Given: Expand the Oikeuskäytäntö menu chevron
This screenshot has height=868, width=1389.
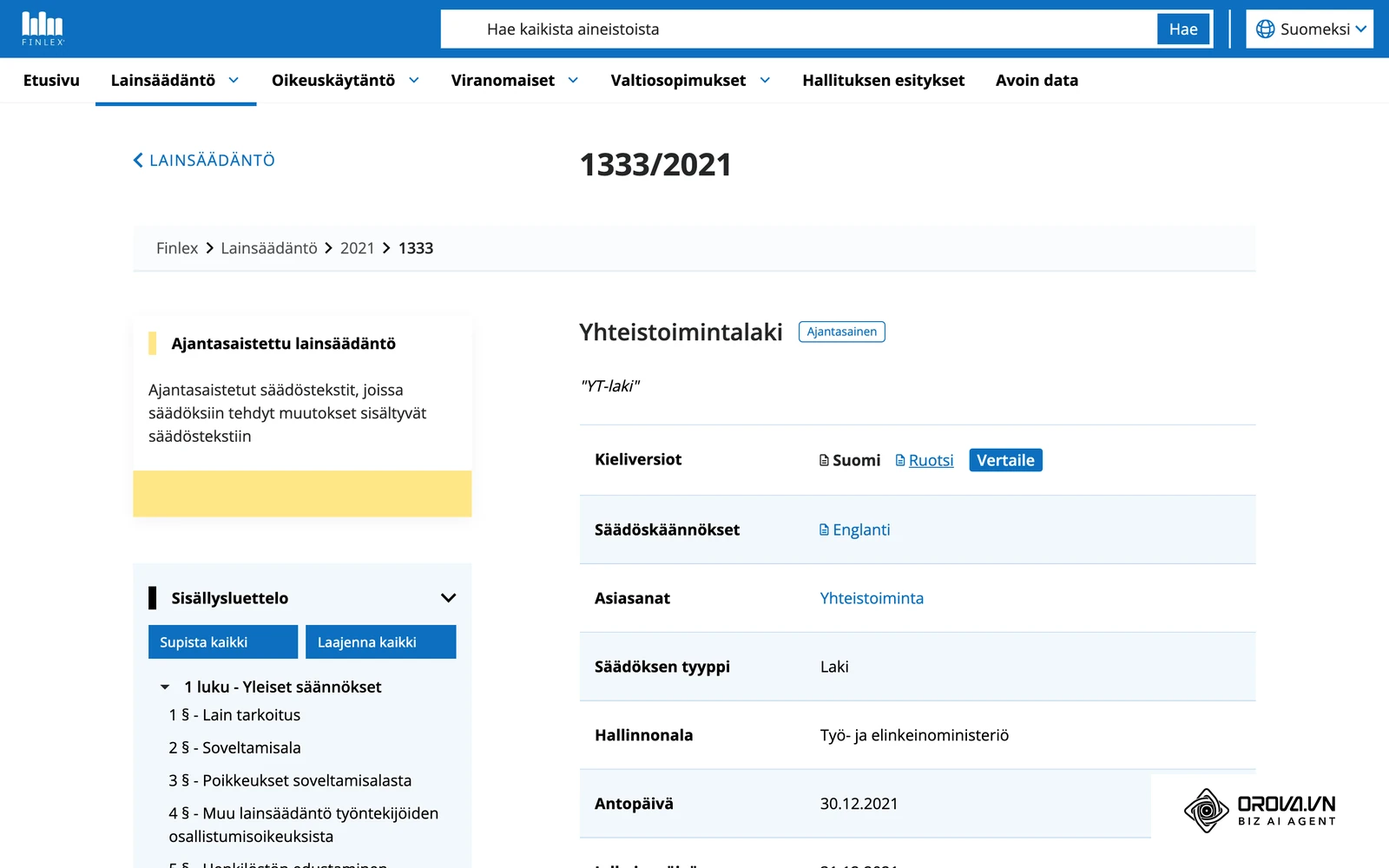Looking at the screenshot, I should click(x=414, y=80).
